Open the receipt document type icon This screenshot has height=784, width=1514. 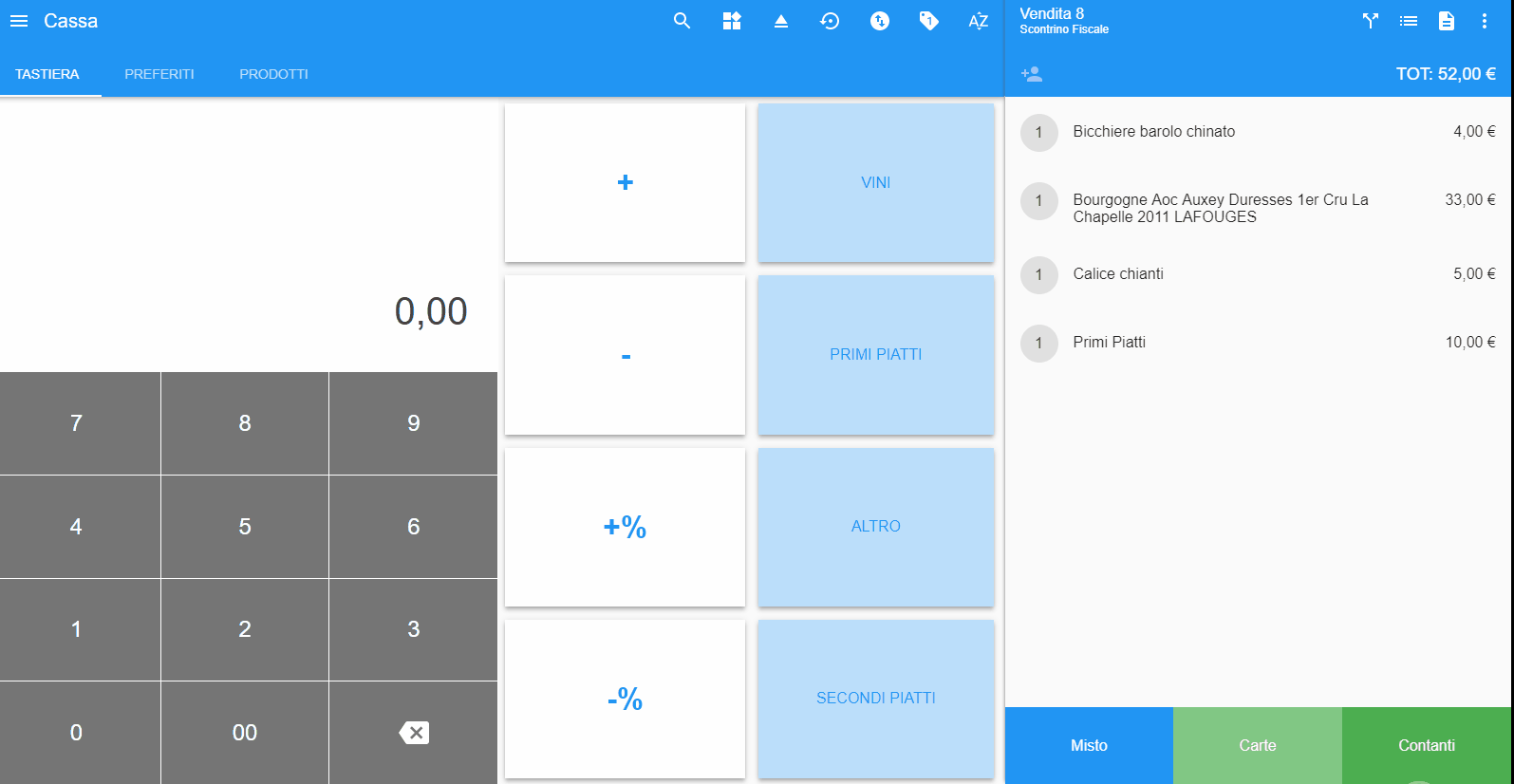(1447, 21)
